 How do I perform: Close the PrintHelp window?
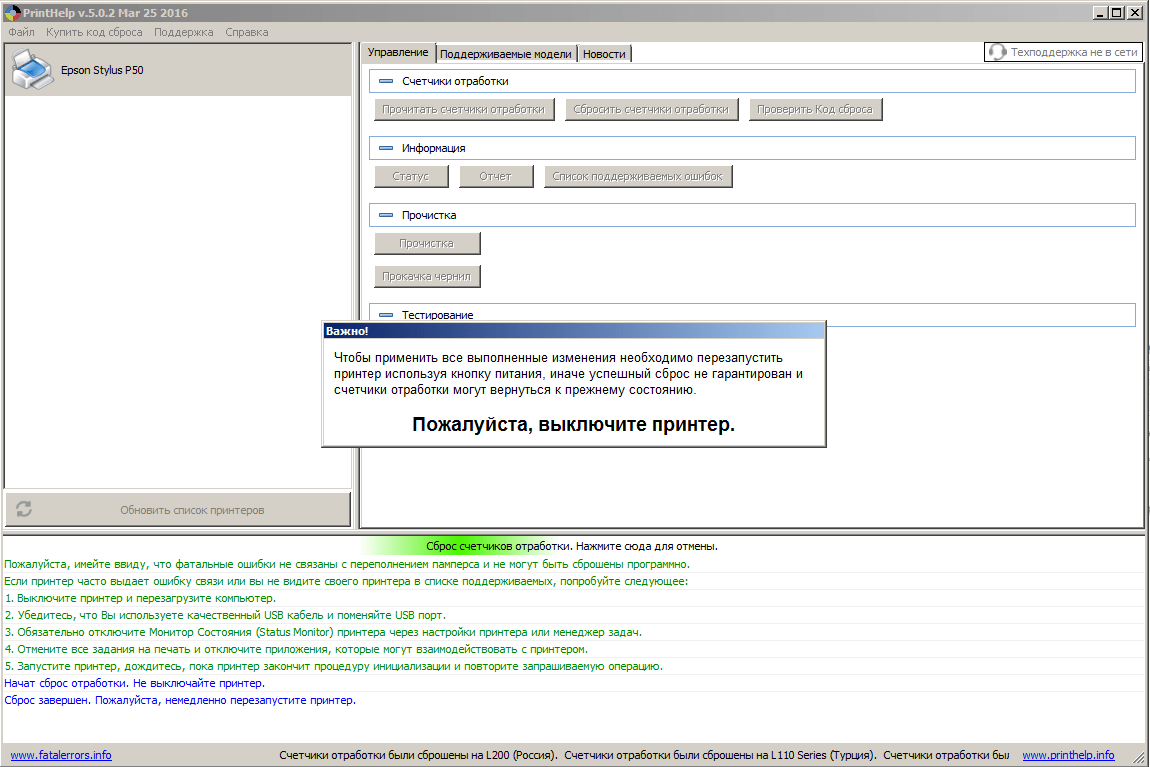point(1134,12)
